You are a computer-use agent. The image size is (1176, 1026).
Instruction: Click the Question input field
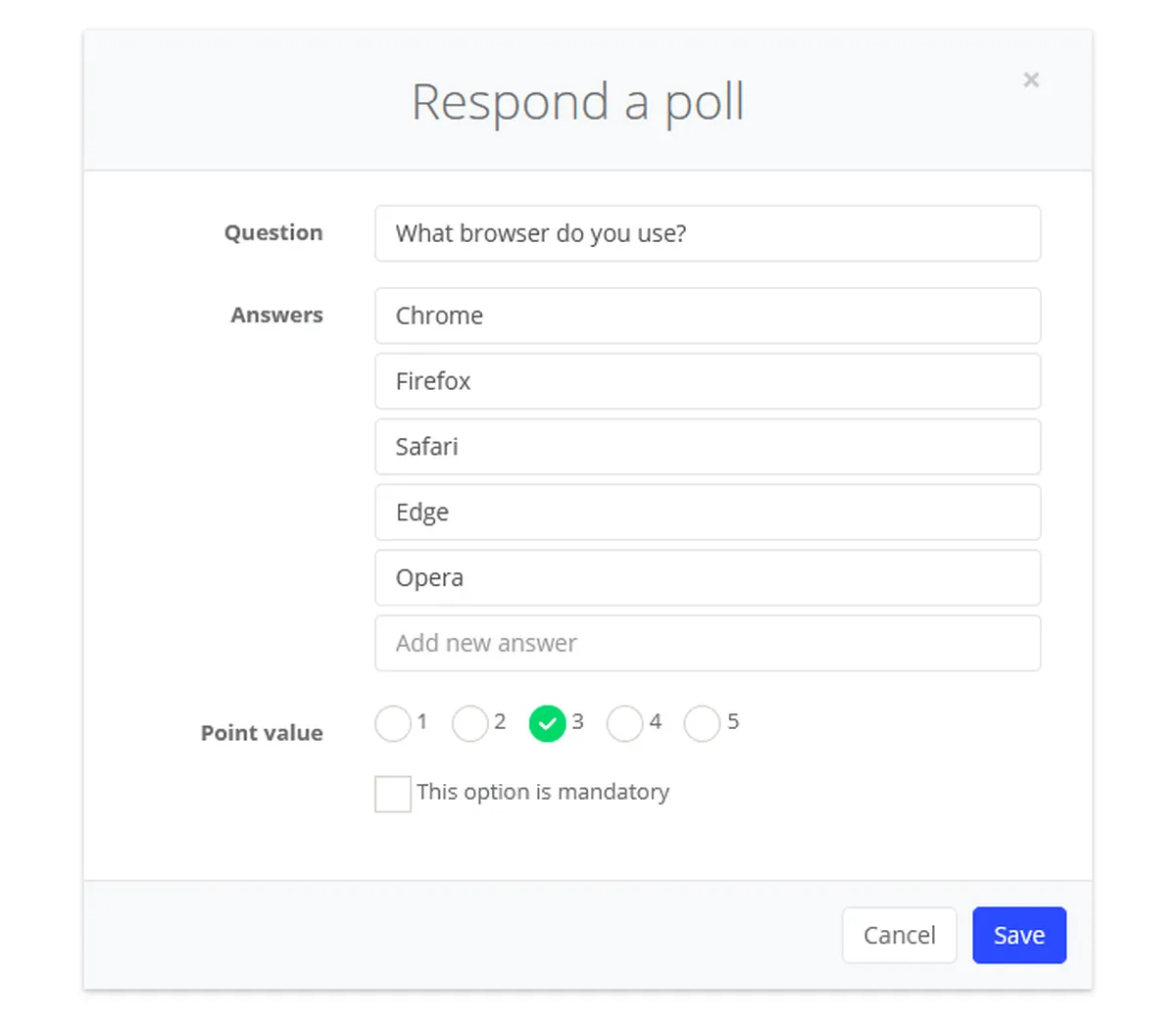707,233
